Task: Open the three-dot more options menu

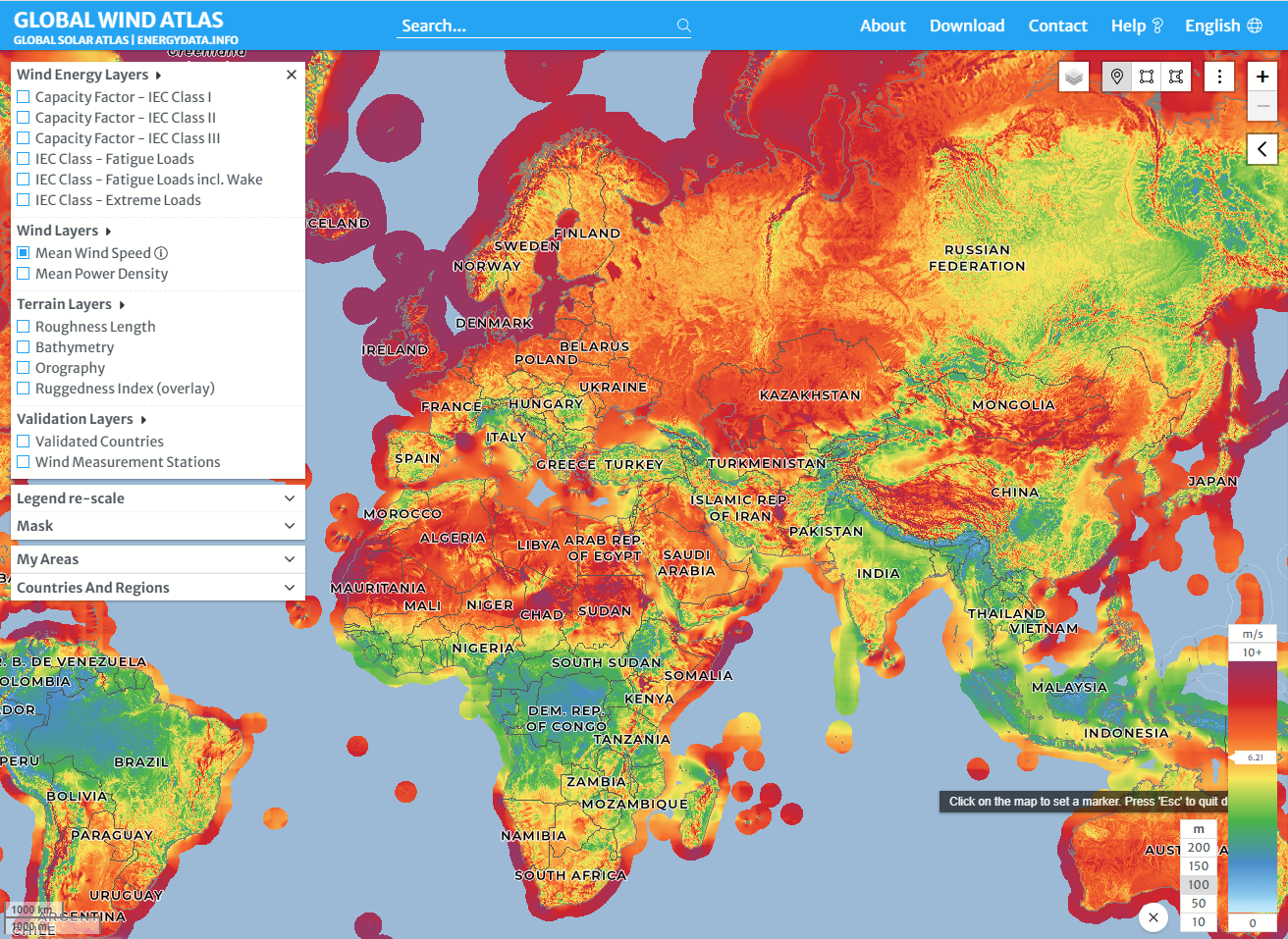Action: [1219, 77]
